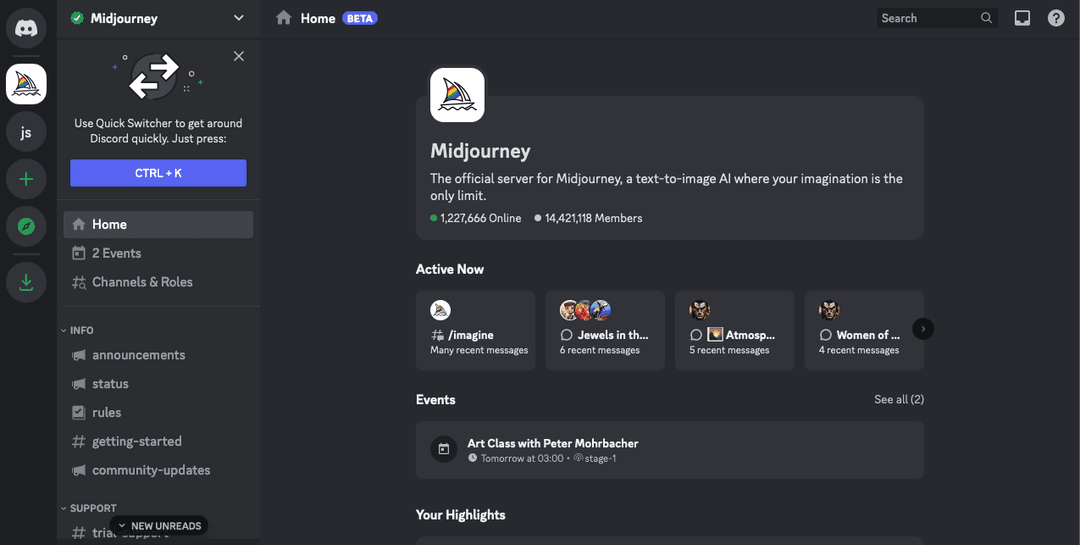Open Channels & Roles menu item
The width and height of the screenshot is (1080, 545).
142,282
